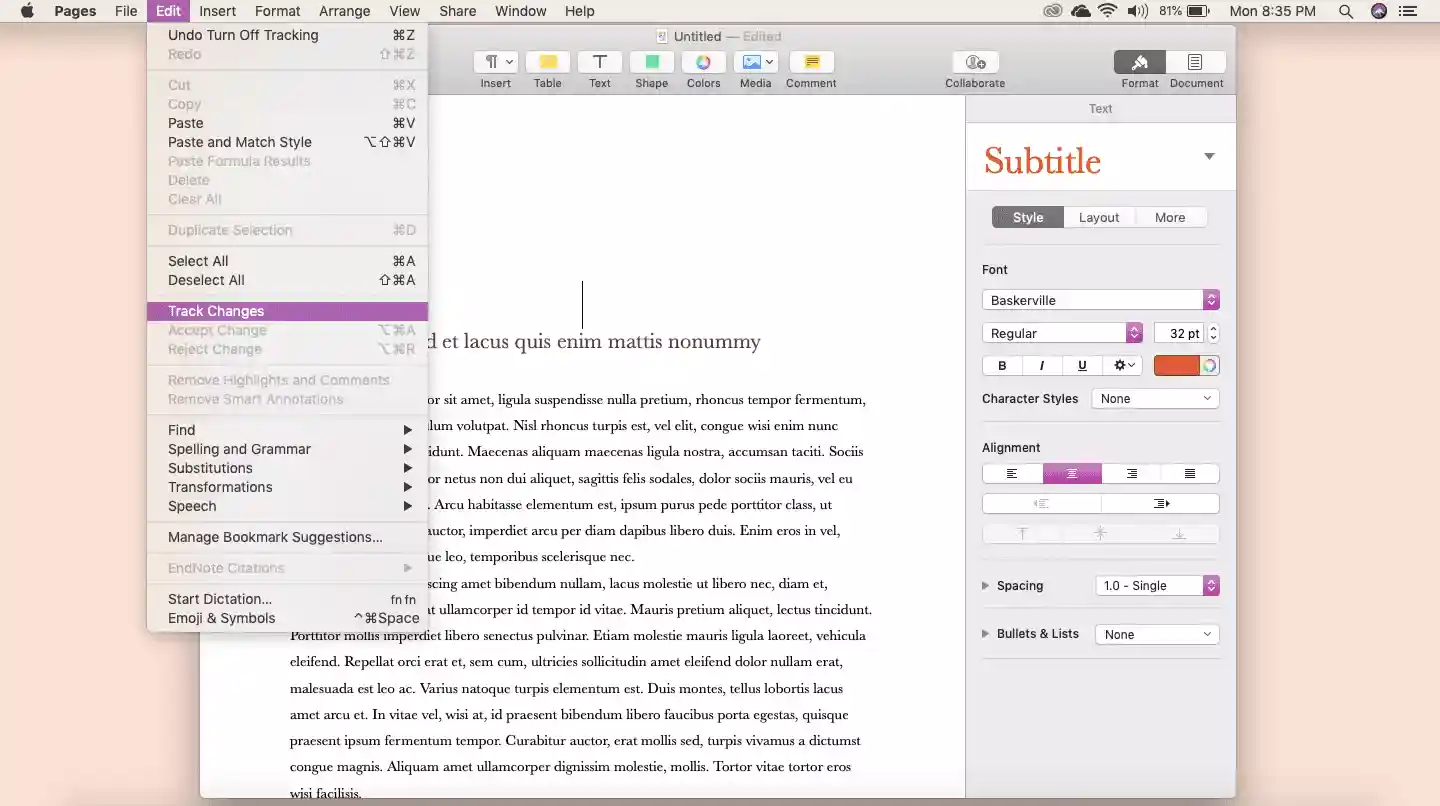This screenshot has height=806, width=1440.
Task: Justify the text alignment
Action: (1190, 474)
